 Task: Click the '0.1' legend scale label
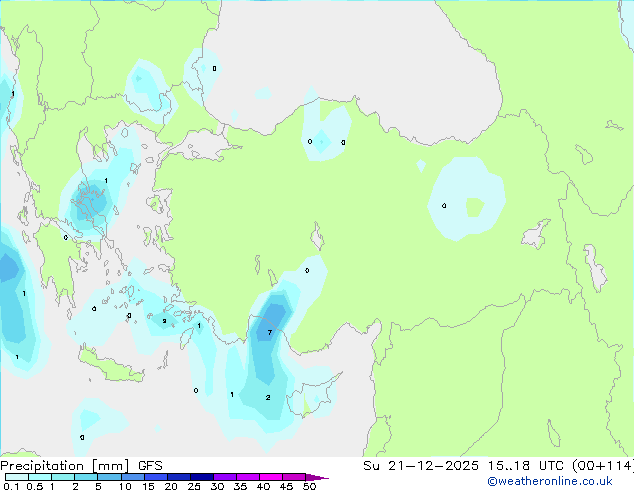[x=11, y=486]
